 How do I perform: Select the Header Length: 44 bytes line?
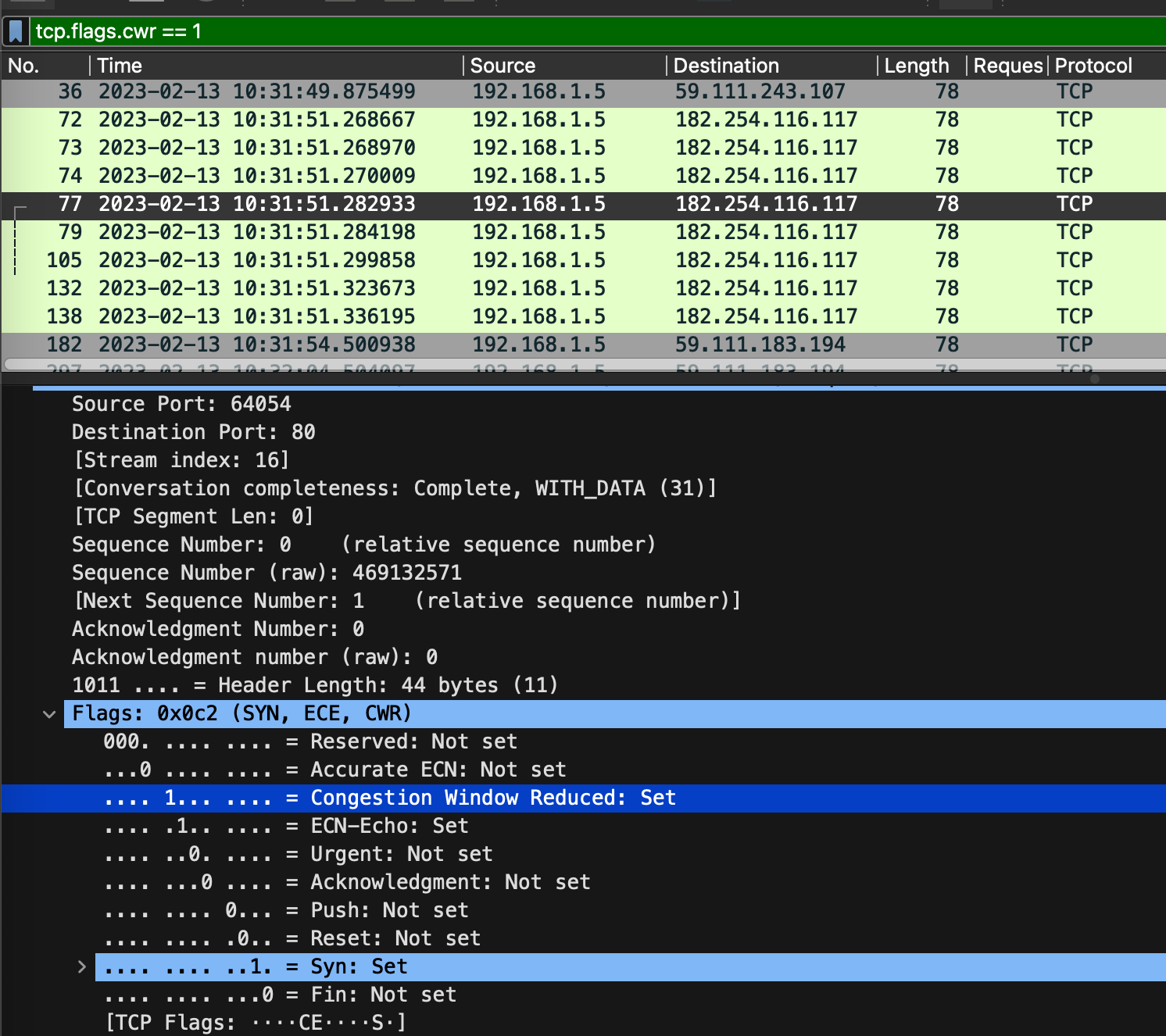314,685
